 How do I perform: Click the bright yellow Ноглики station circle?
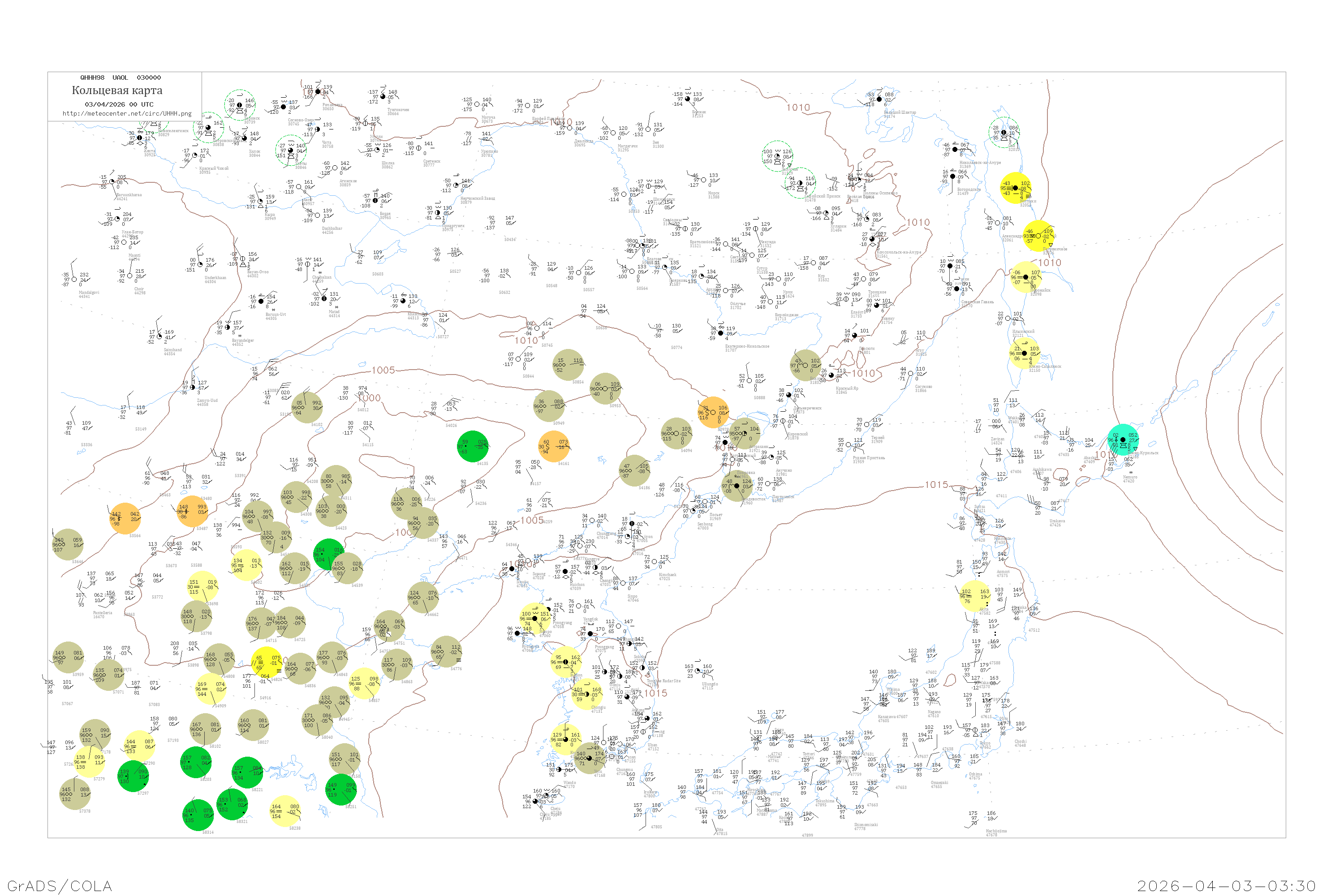1016,188
